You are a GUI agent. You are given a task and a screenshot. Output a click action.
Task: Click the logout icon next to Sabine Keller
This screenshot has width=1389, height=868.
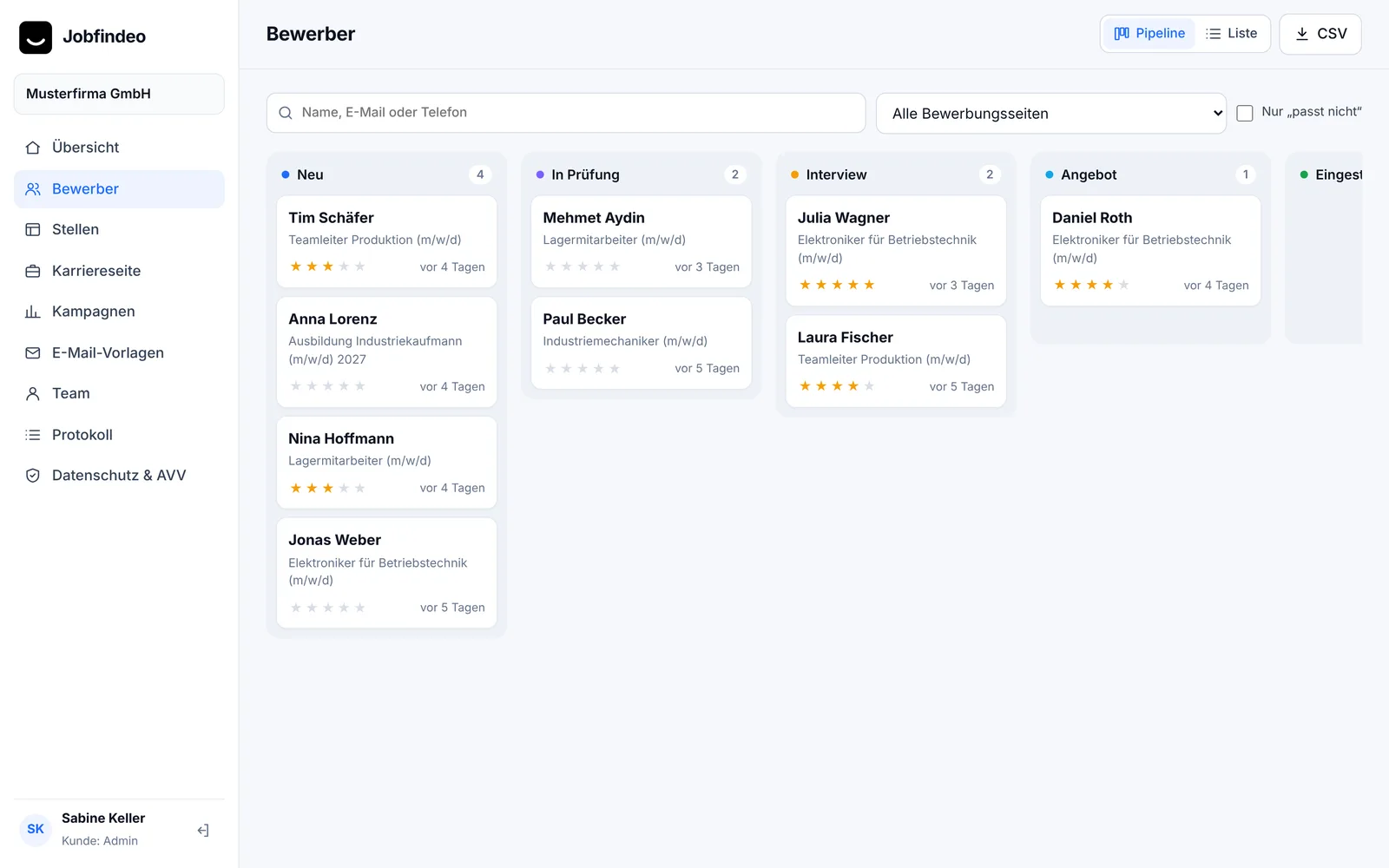(203, 831)
